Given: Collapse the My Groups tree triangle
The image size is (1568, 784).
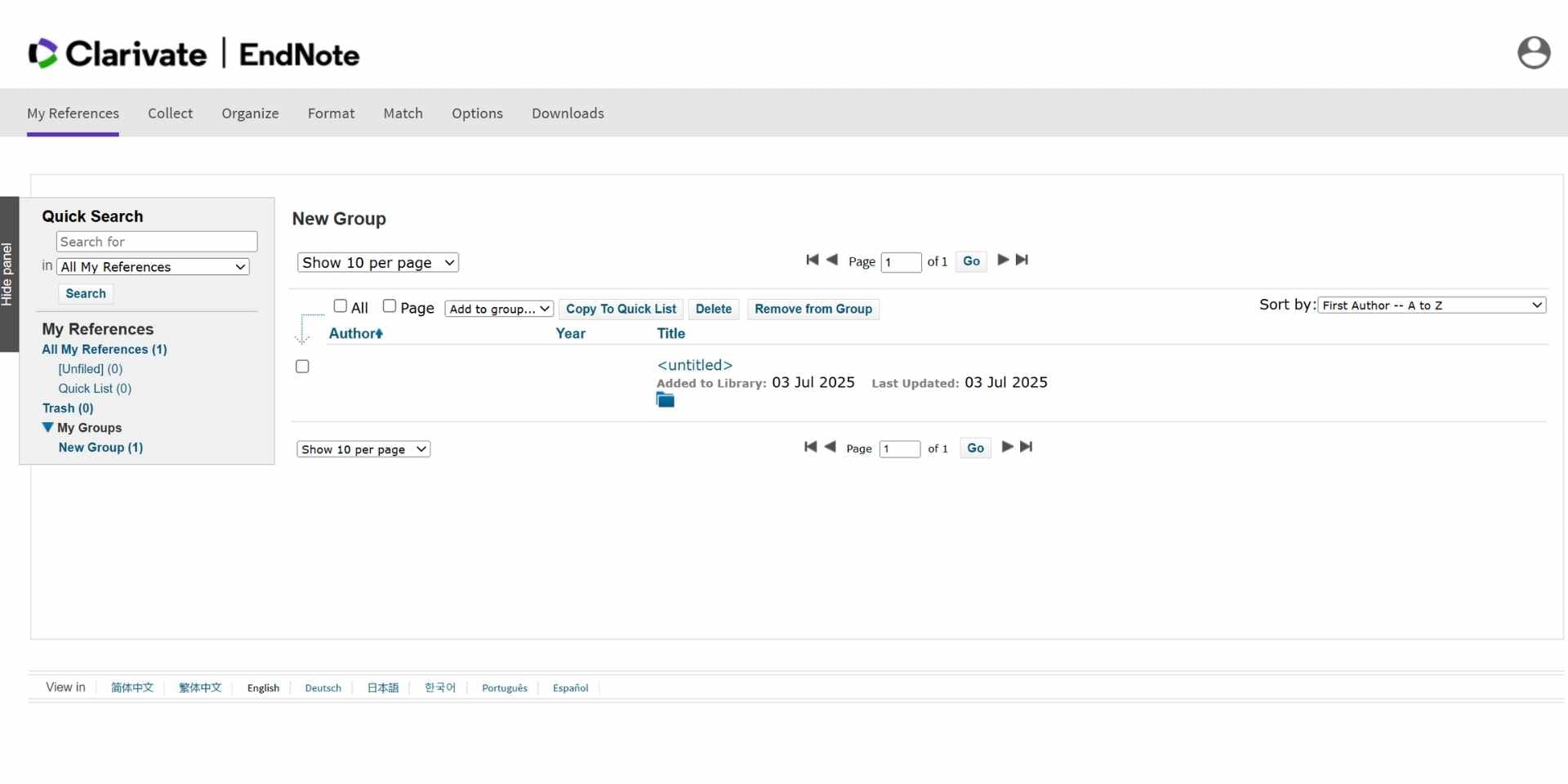Looking at the screenshot, I should coord(48,427).
